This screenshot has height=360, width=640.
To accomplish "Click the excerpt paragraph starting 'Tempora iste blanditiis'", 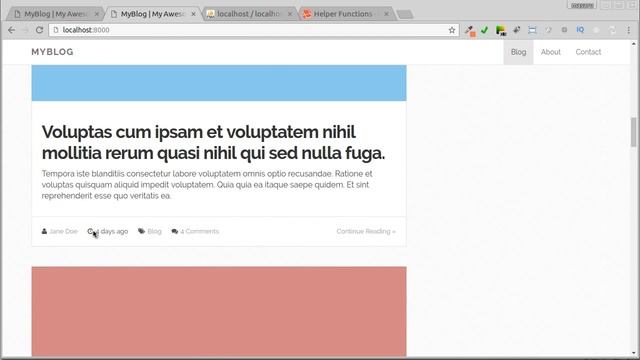I will (207, 184).
